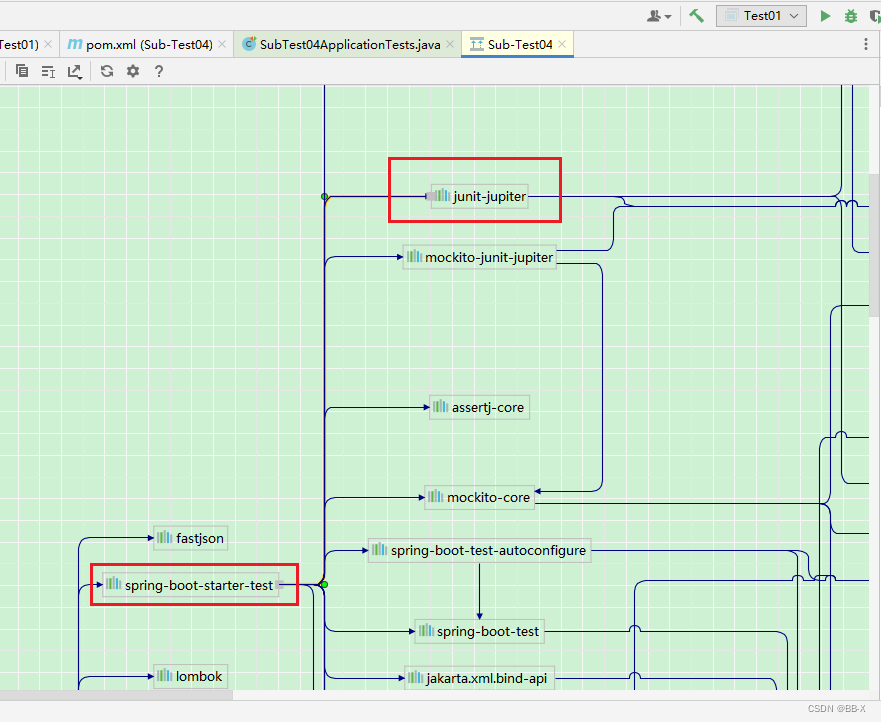
Task: Build project with the hammer icon
Action: coord(697,16)
